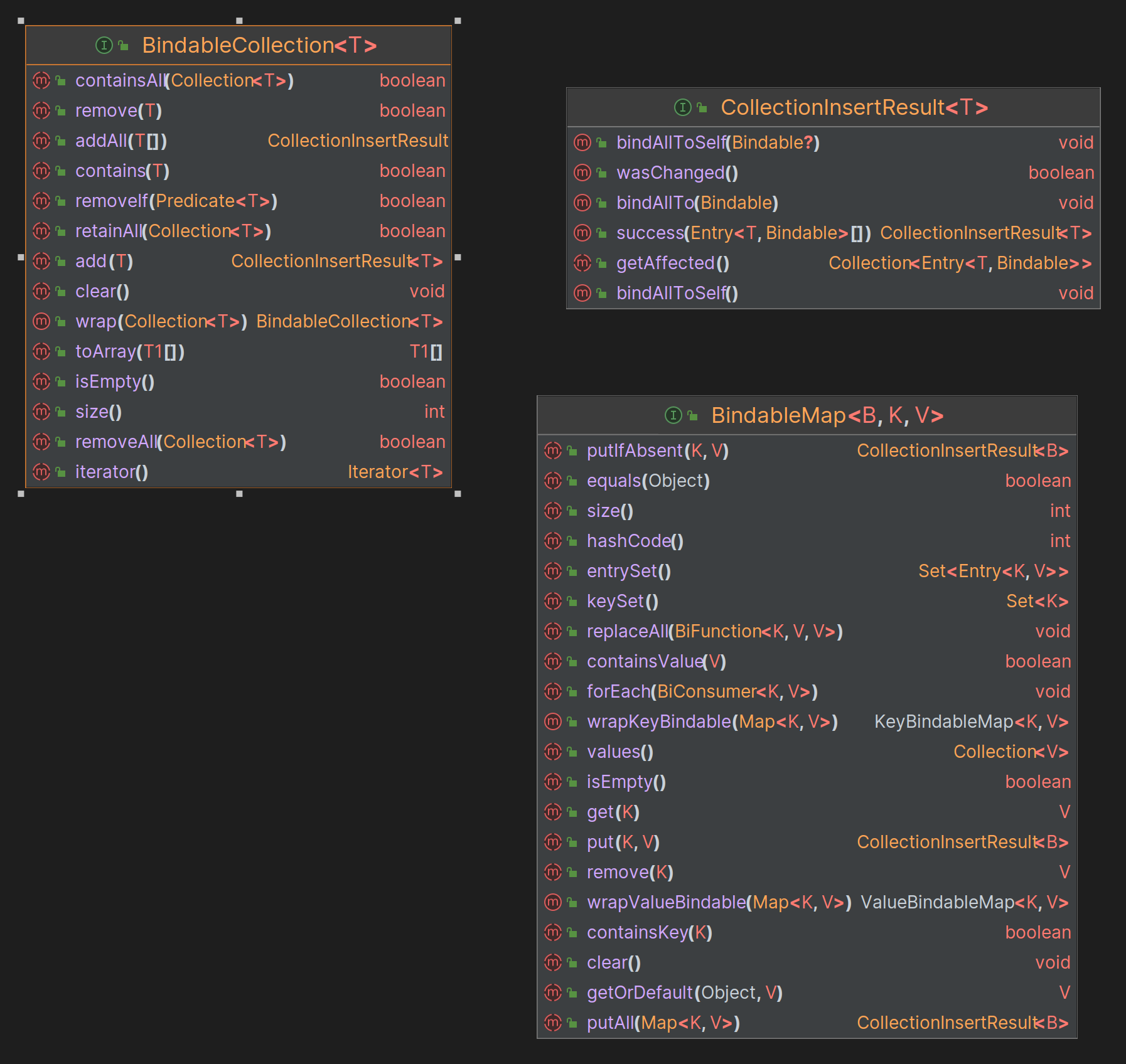Select isEmpty() method in BindableMap
The image size is (1126, 1064).
(807, 782)
